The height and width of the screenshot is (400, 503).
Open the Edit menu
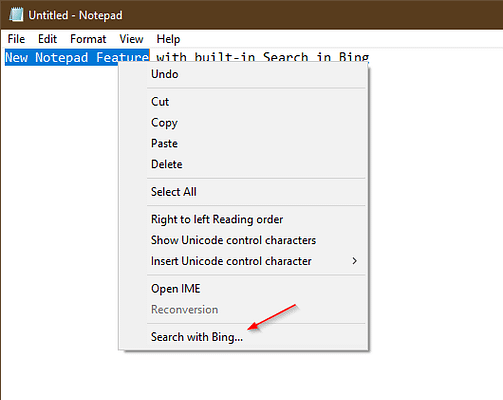pos(47,39)
